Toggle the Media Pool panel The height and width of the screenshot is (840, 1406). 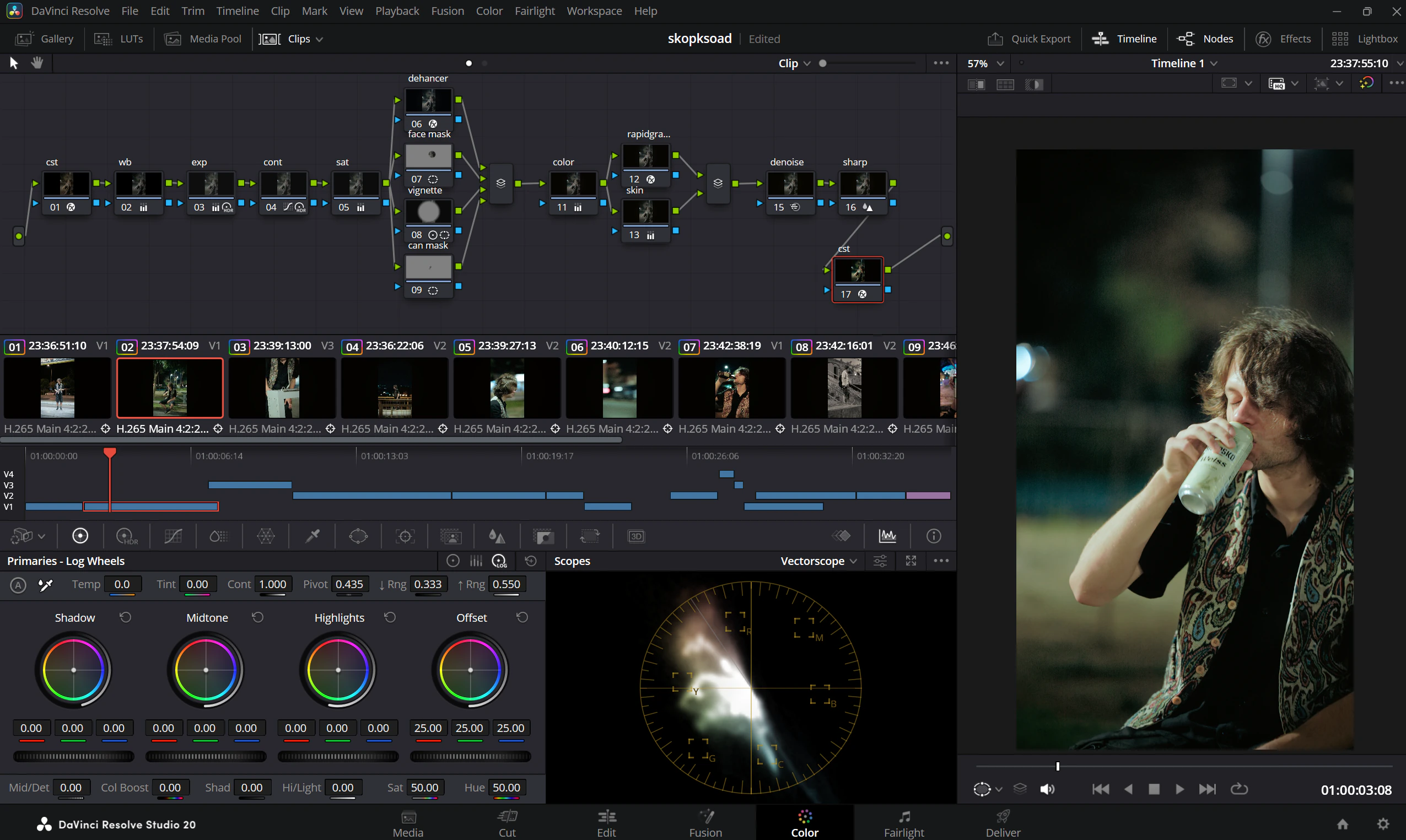click(203, 39)
